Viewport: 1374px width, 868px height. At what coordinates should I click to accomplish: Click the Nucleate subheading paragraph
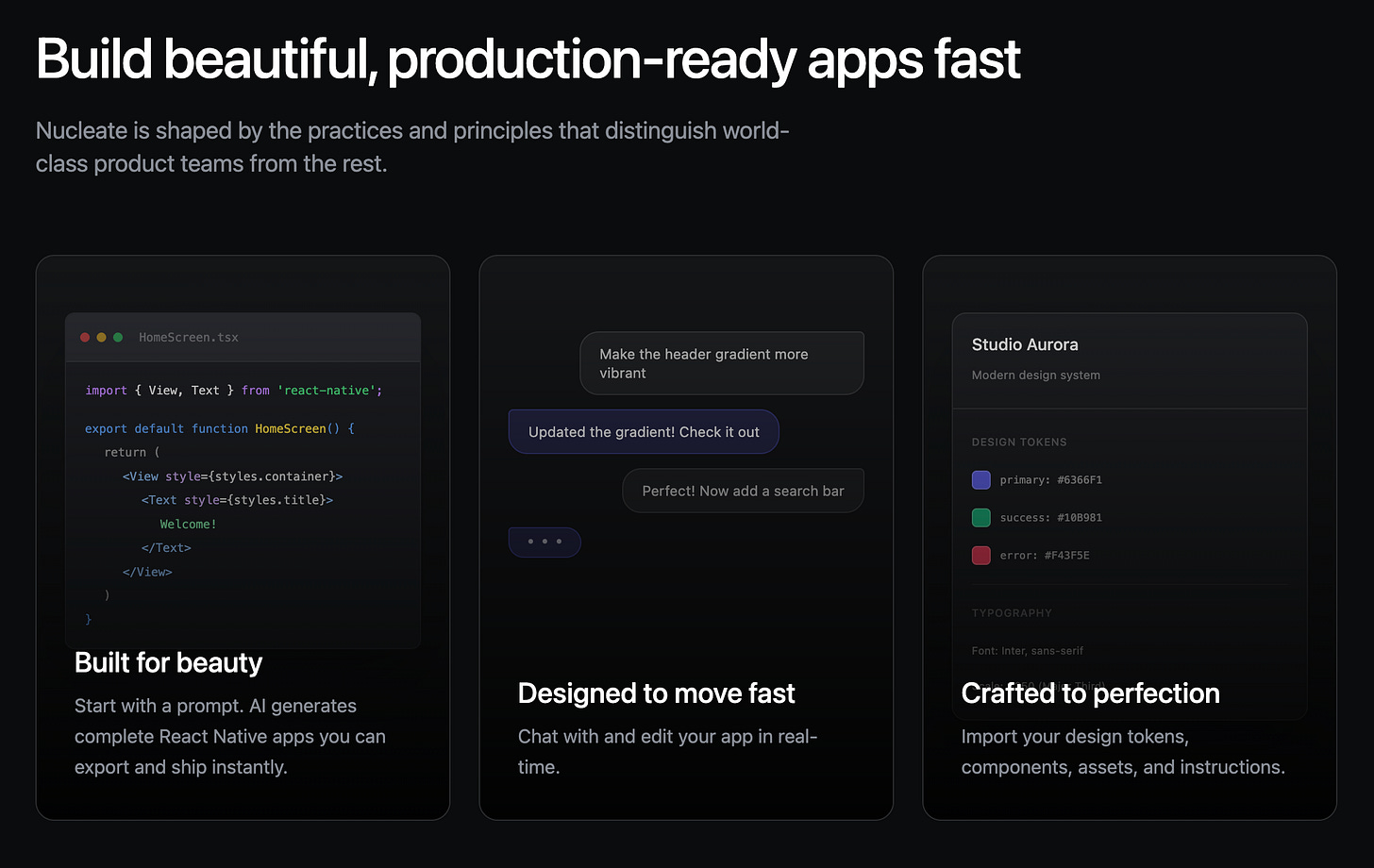coord(412,147)
